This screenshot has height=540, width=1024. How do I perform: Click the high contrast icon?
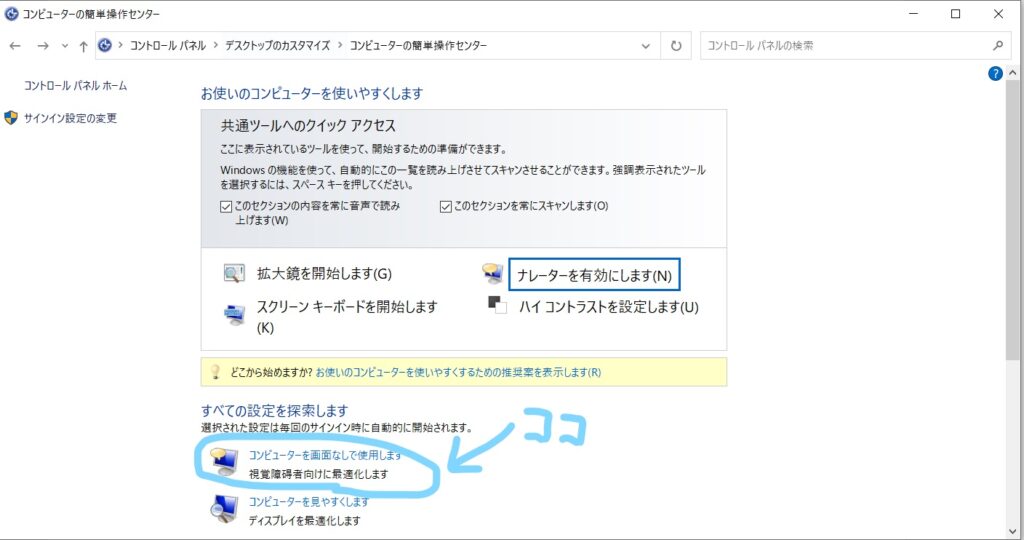pos(498,305)
